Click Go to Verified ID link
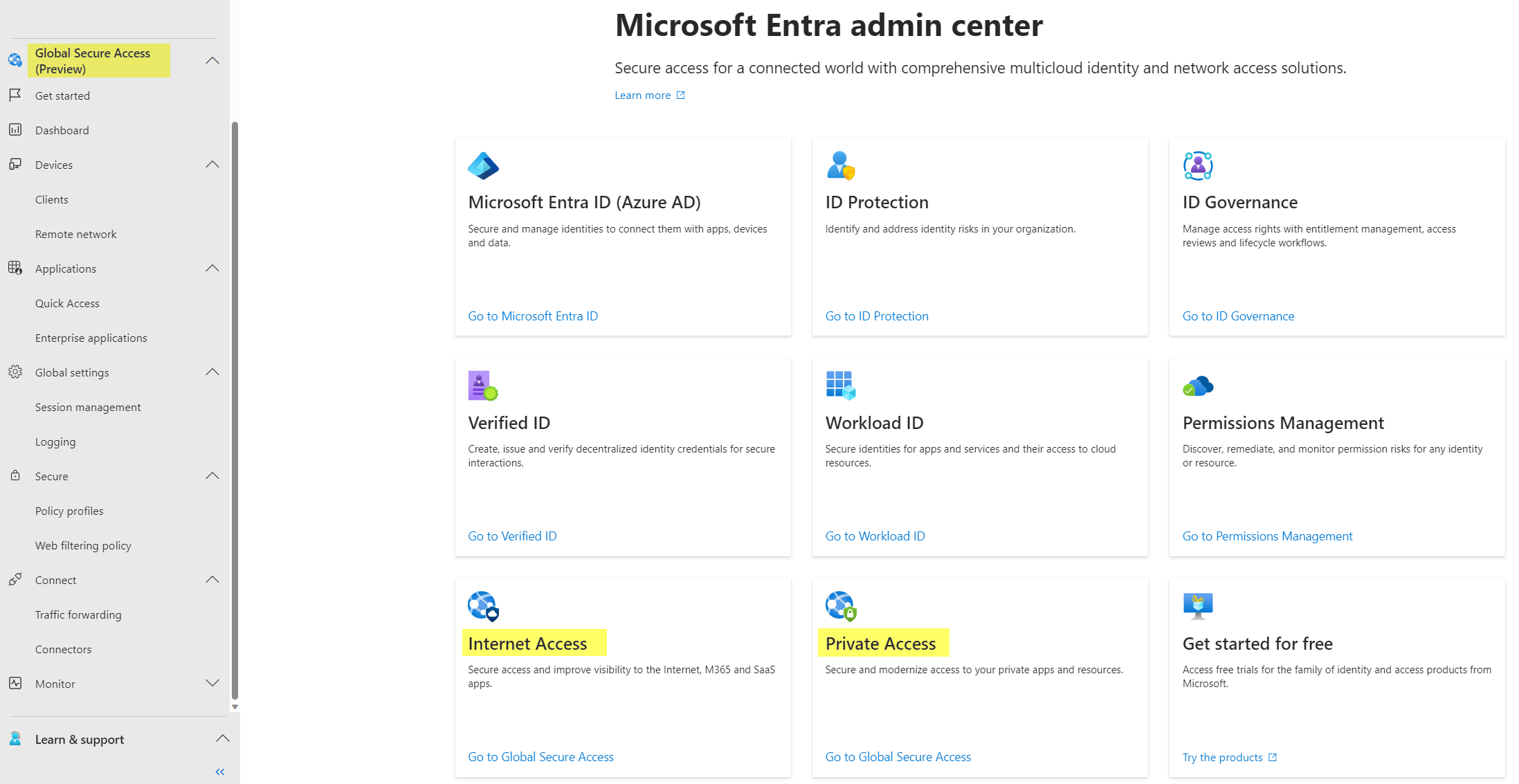Viewport: 1519px width, 784px height. click(512, 536)
